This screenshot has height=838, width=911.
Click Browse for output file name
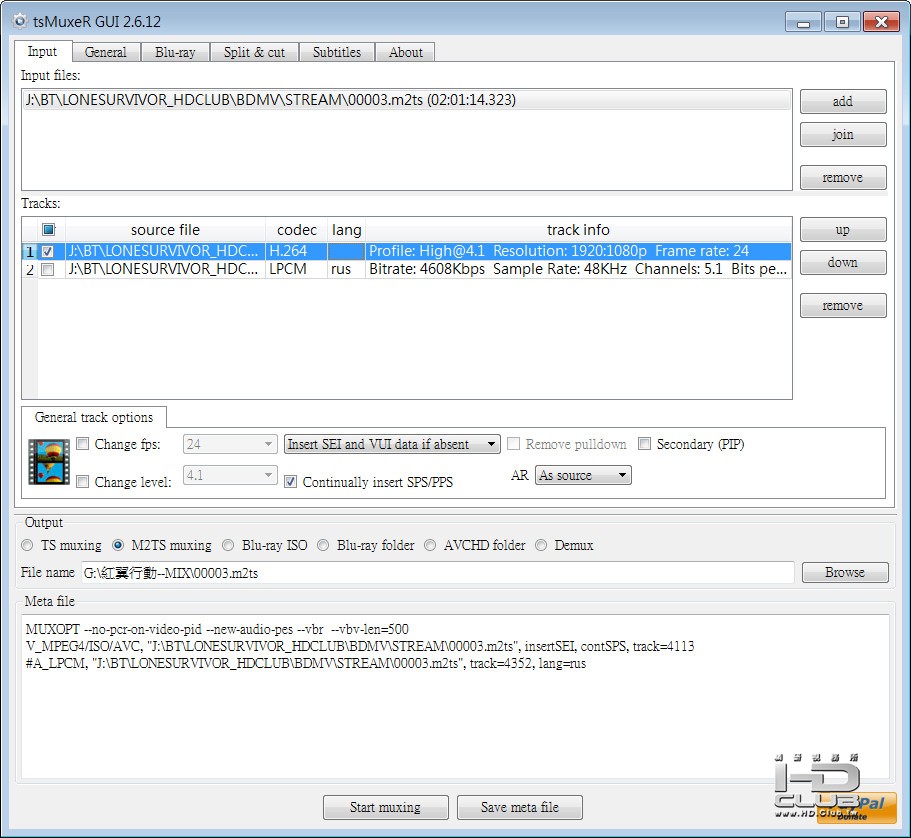pyautogui.click(x=845, y=572)
